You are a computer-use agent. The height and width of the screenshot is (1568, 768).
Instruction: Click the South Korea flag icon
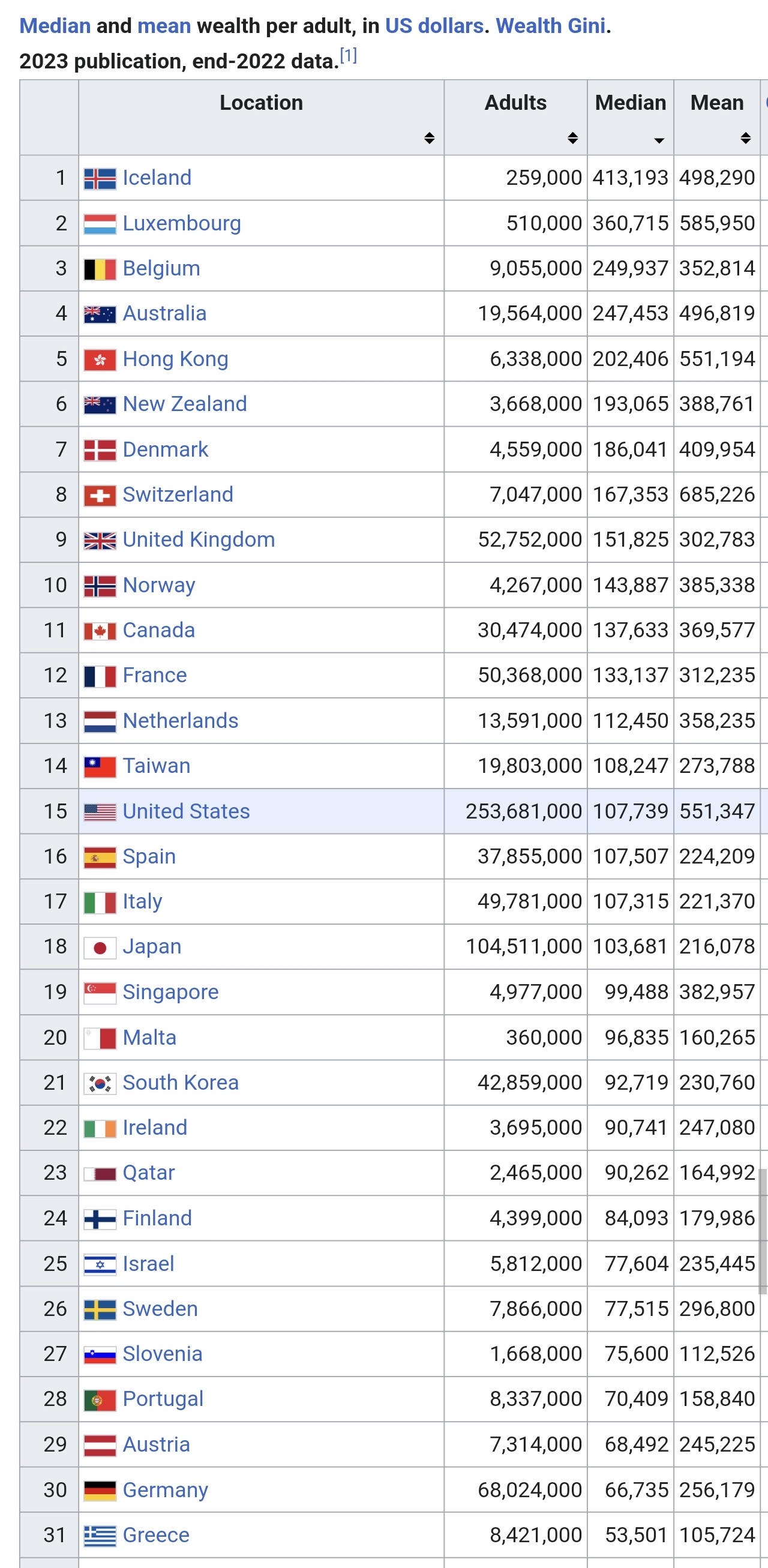[100, 1084]
